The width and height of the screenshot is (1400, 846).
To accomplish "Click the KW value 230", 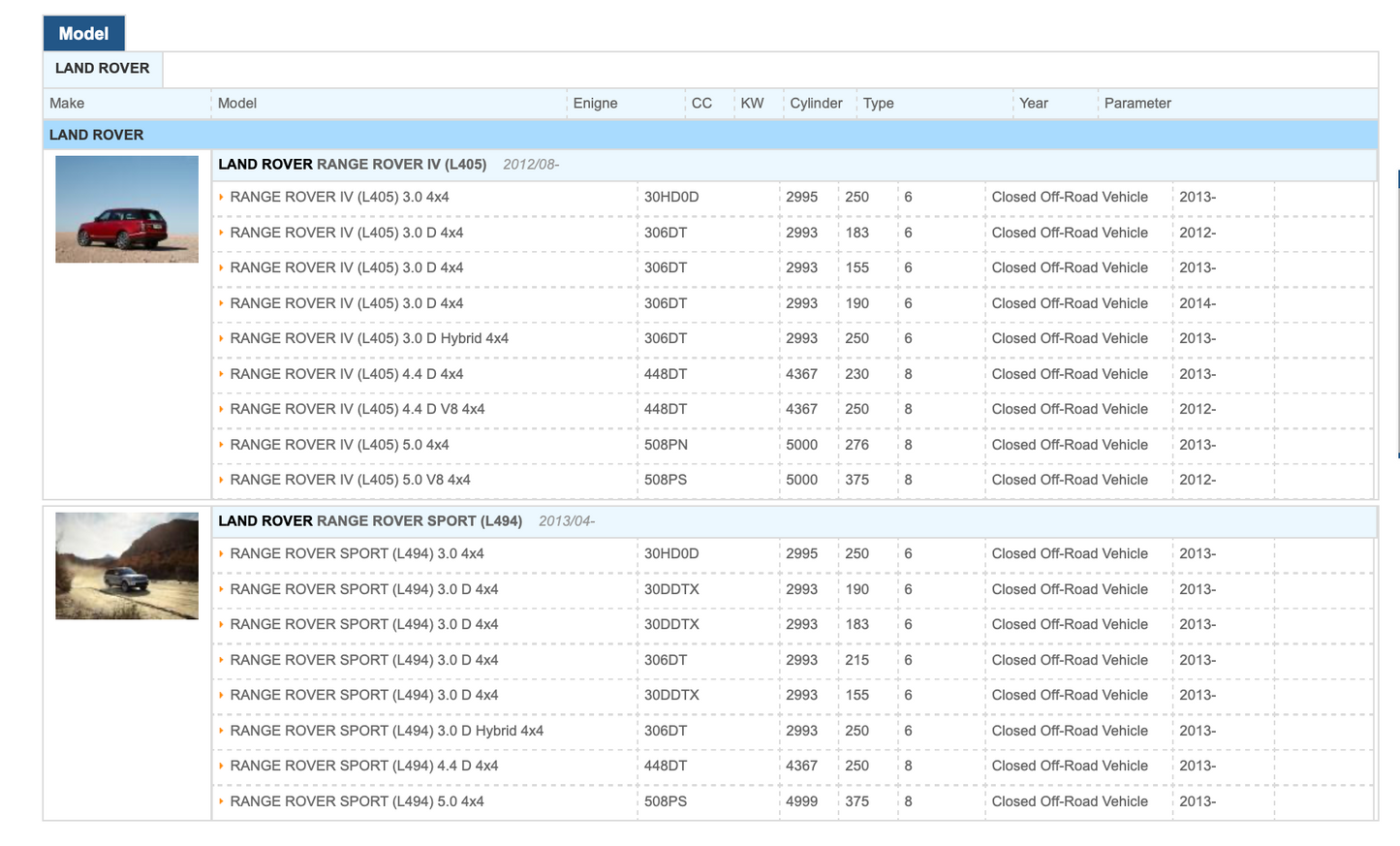I will tap(856, 374).
